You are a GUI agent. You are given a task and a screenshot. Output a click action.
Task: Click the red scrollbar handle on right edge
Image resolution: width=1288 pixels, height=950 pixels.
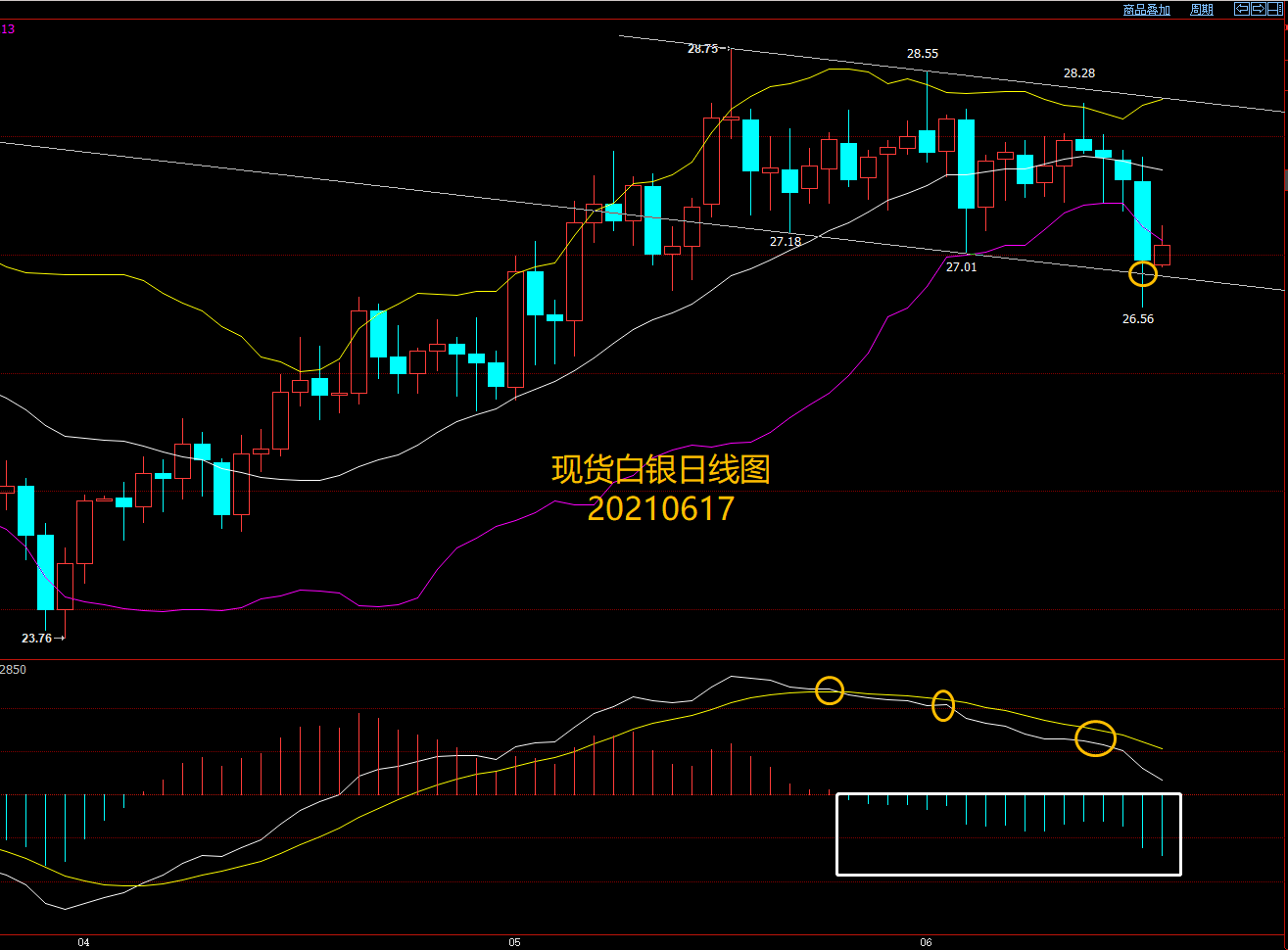(x=1285, y=27)
